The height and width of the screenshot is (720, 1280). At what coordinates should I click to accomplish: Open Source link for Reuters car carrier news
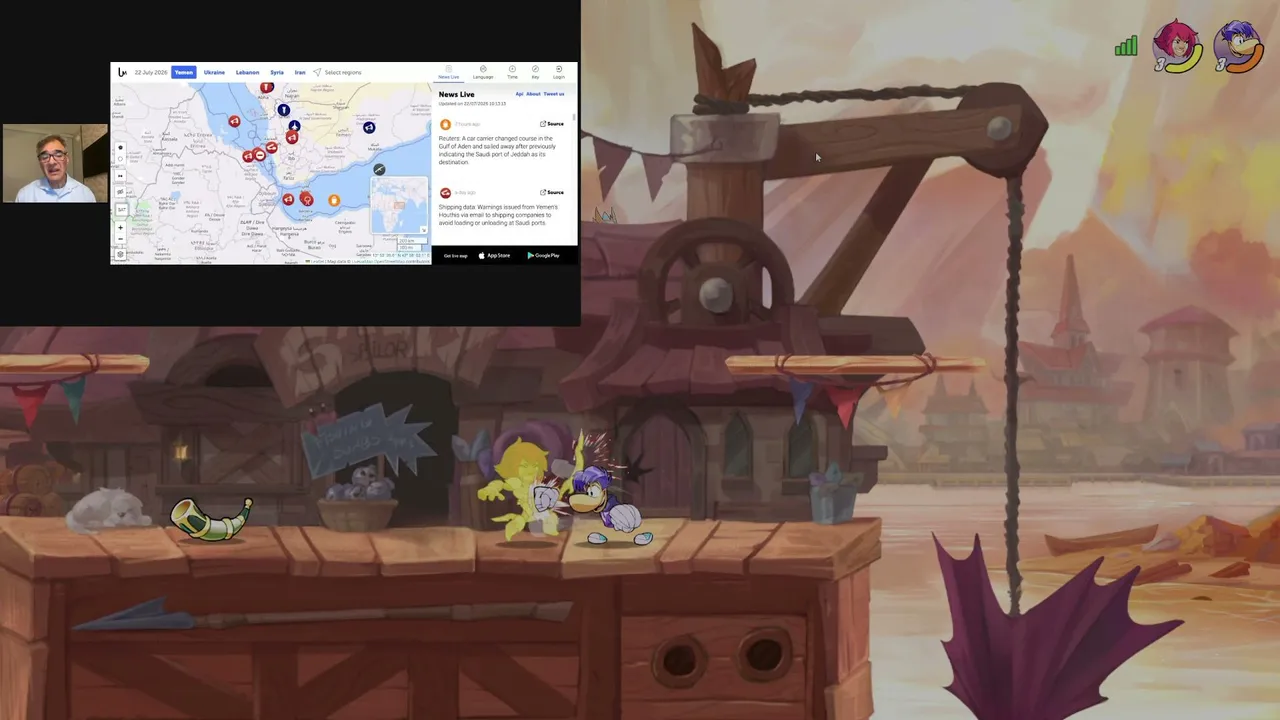(552, 124)
